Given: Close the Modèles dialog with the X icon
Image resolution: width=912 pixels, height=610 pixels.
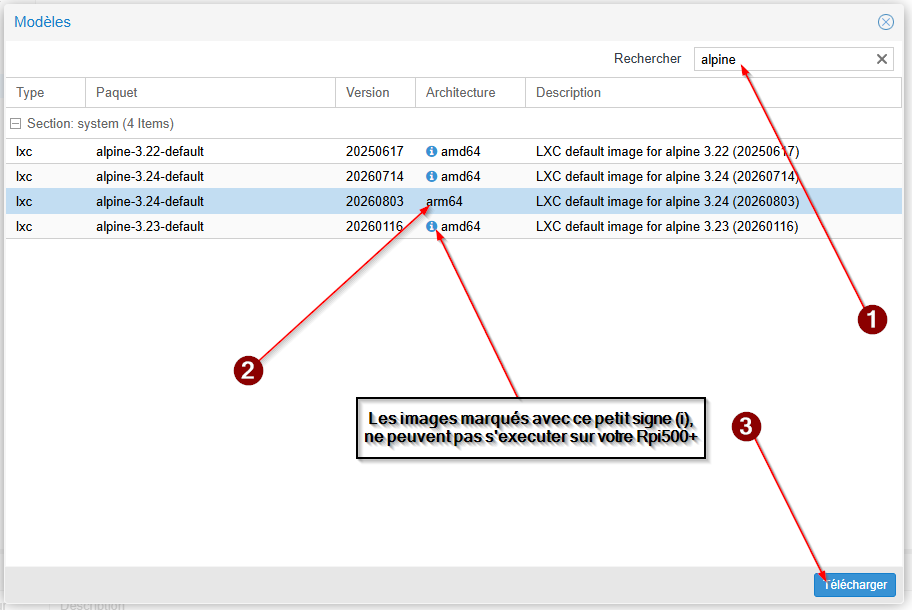Looking at the screenshot, I should coord(885,22).
